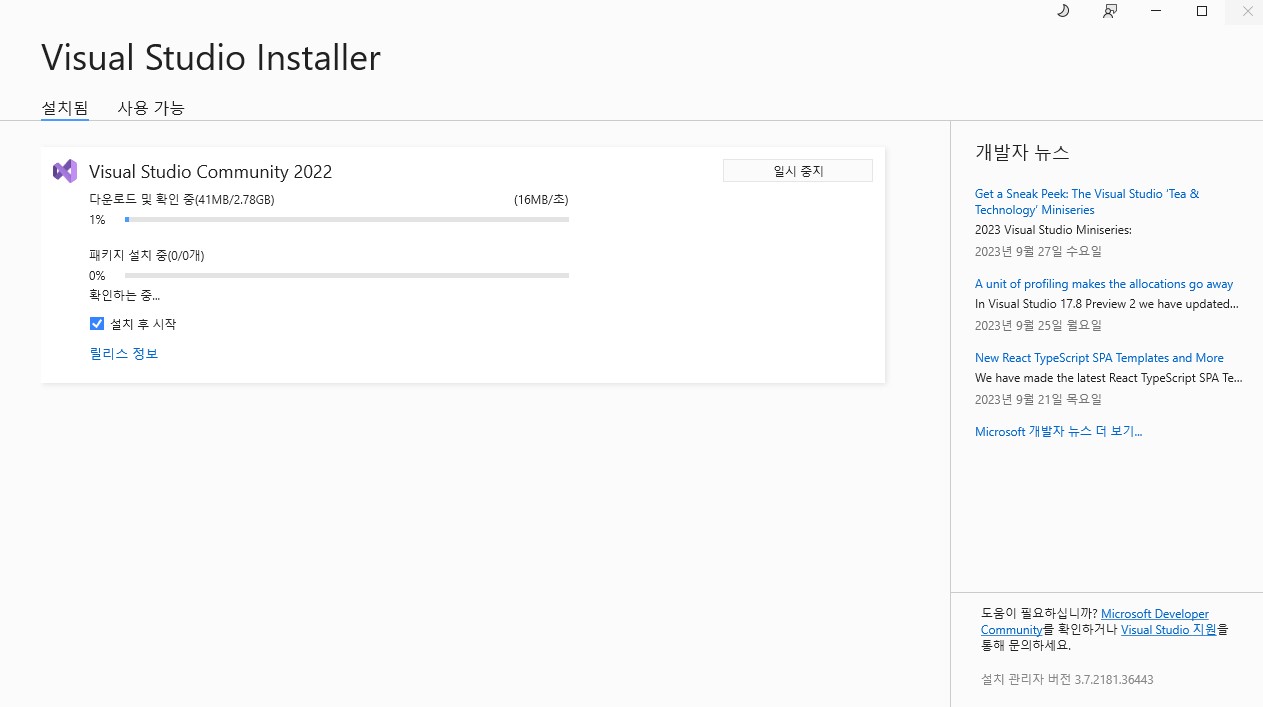Click the 1% download percentage label
The width and height of the screenshot is (1263, 707).
(x=97, y=219)
